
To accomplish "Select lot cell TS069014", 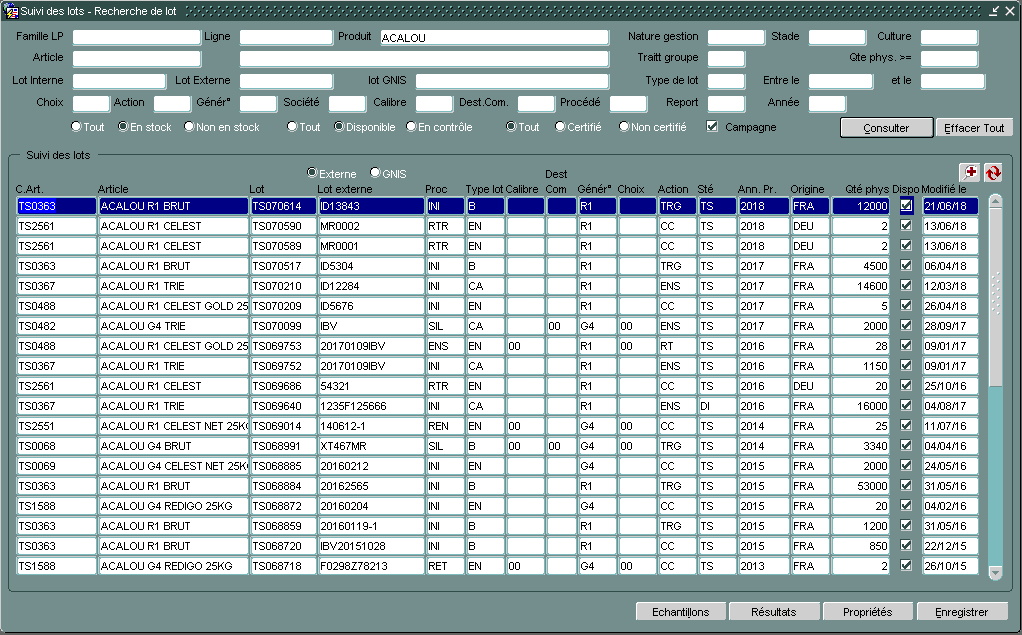I will (x=283, y=426).
